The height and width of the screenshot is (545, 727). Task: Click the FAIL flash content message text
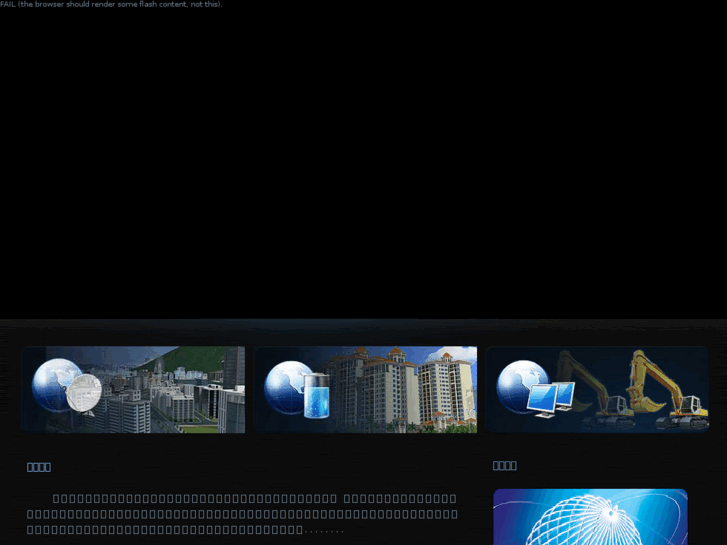pyautogui.click(x=111, y=4)
